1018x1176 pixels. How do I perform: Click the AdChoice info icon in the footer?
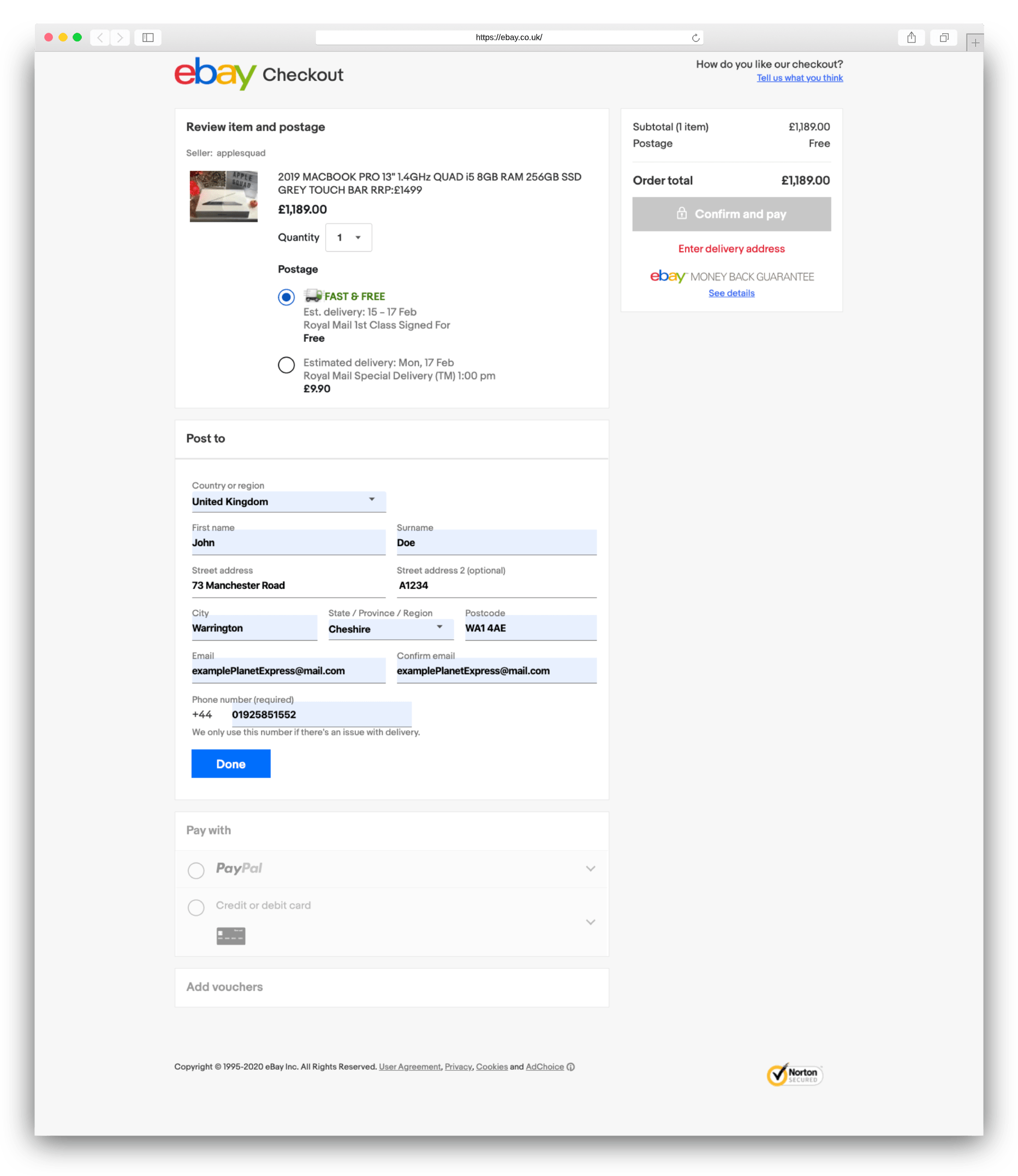point(570,1066)
